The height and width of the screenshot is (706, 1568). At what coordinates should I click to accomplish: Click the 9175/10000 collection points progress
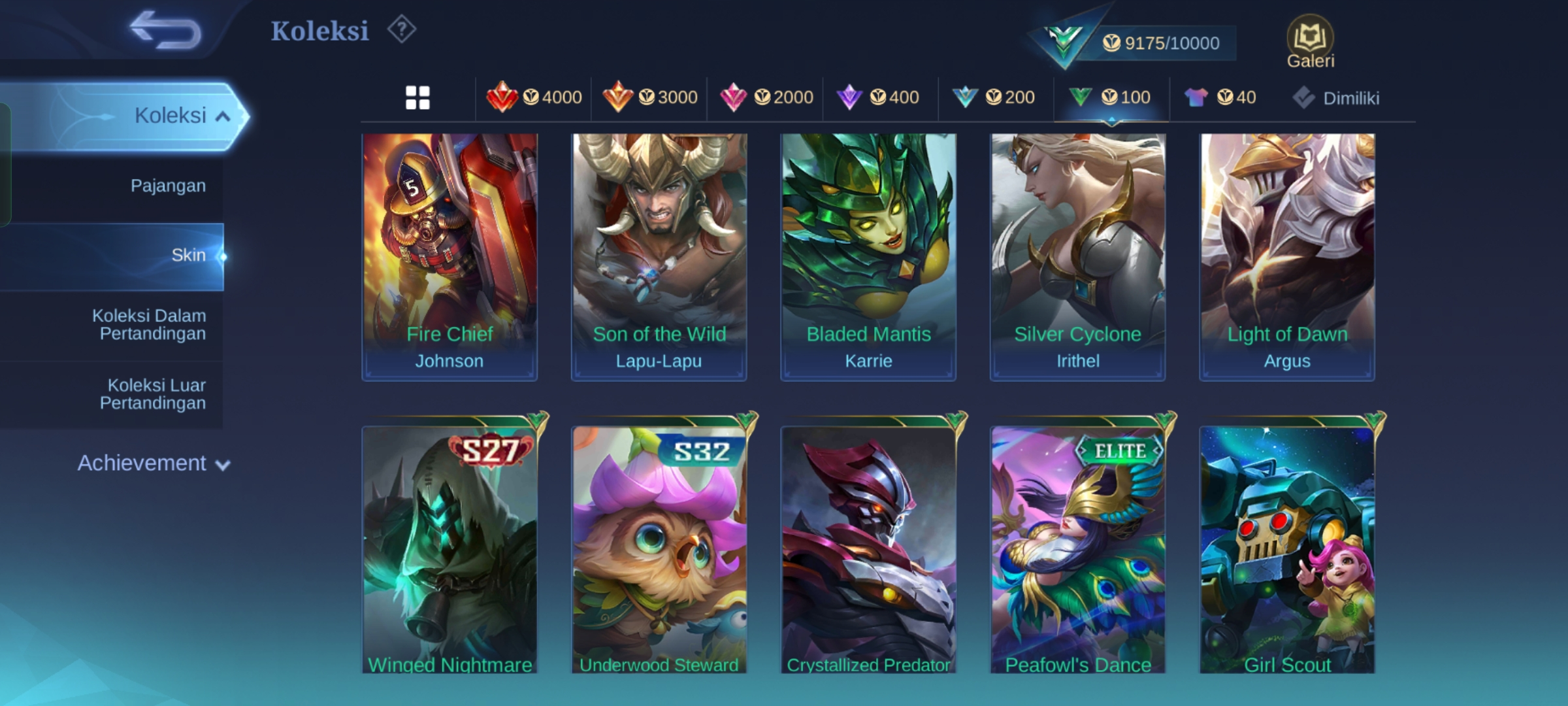click(x=1162, y=43)
